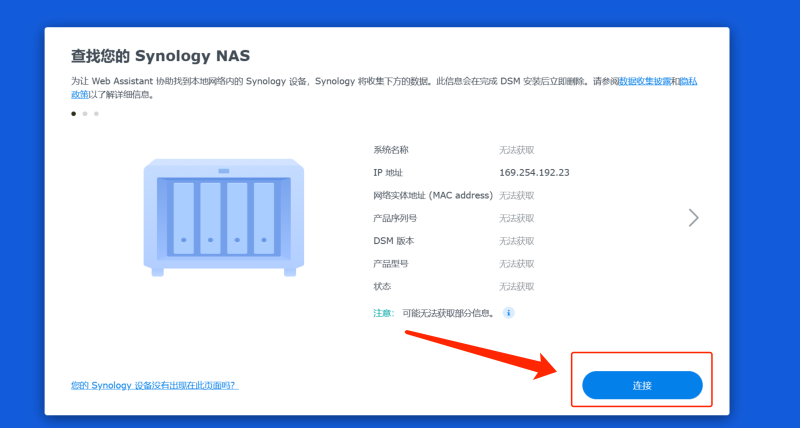Click the info icon beside 注意 note
Image resolution: width=800 pixels, height=428 pixels.
[508, 313]
